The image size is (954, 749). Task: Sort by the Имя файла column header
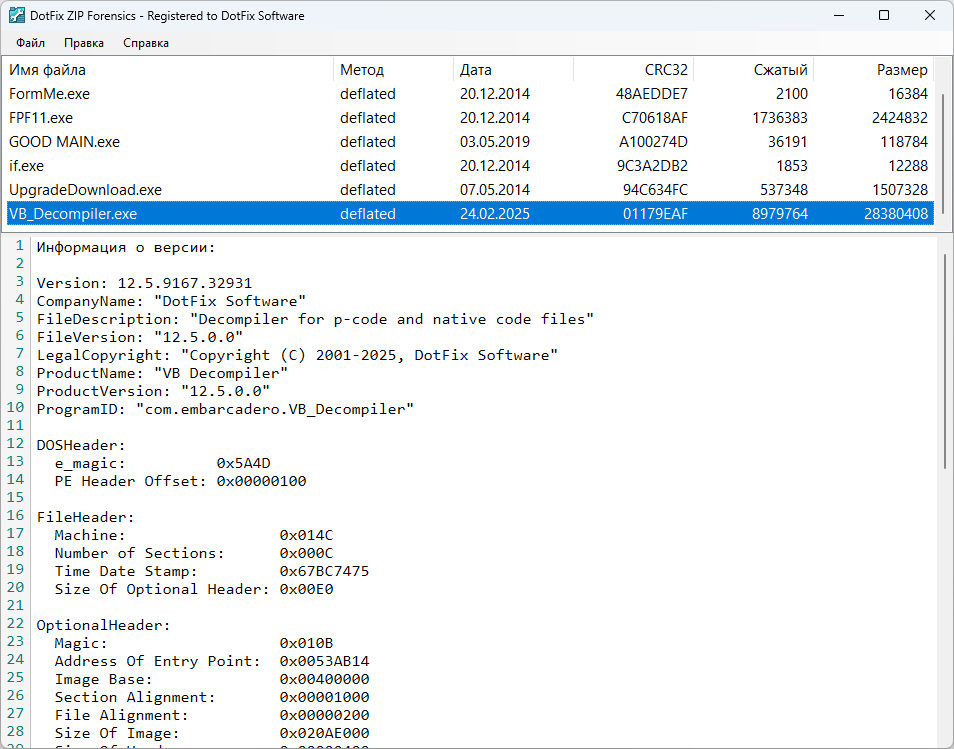(x=168, y=70)
